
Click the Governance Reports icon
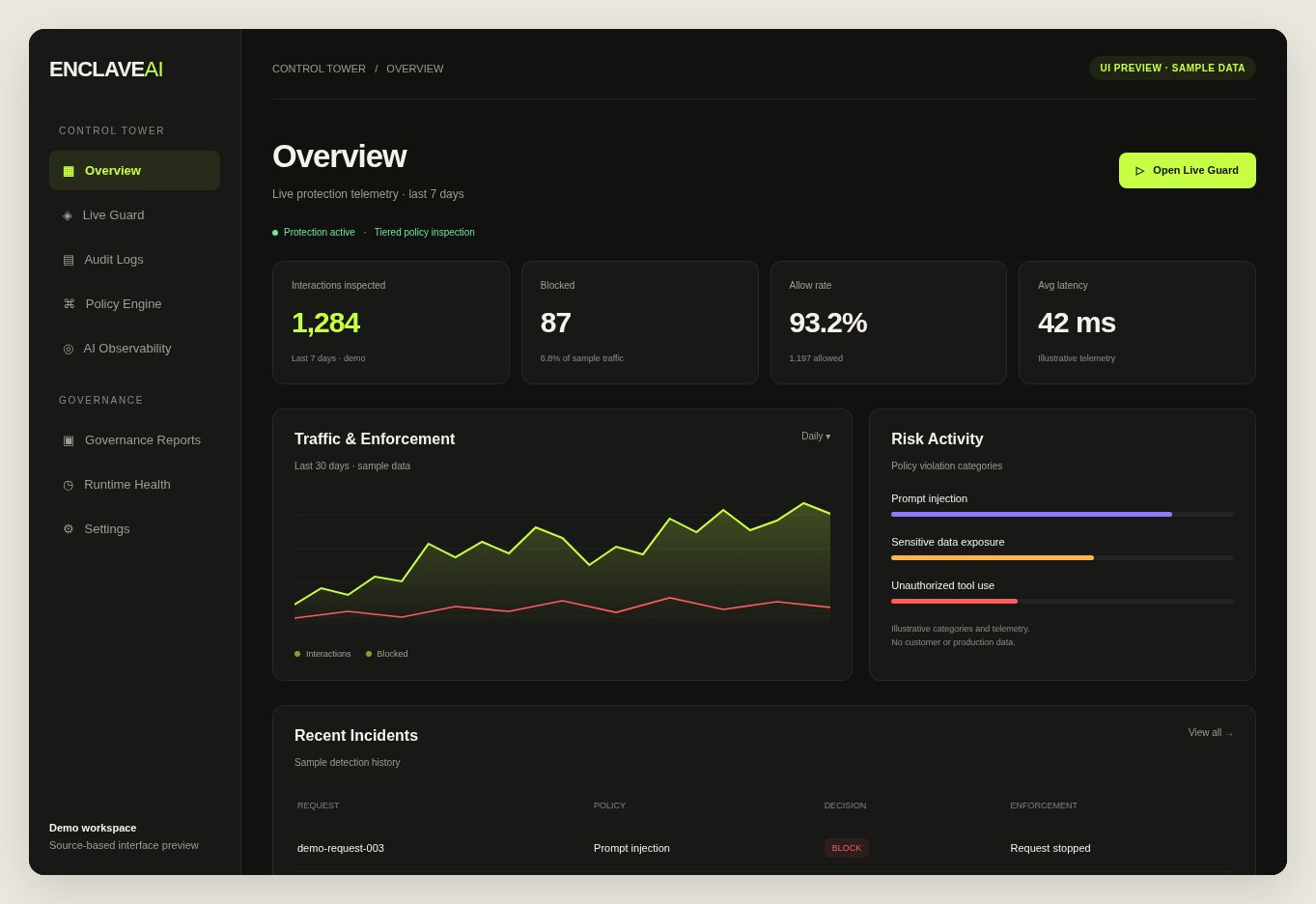tap(69, 440)
